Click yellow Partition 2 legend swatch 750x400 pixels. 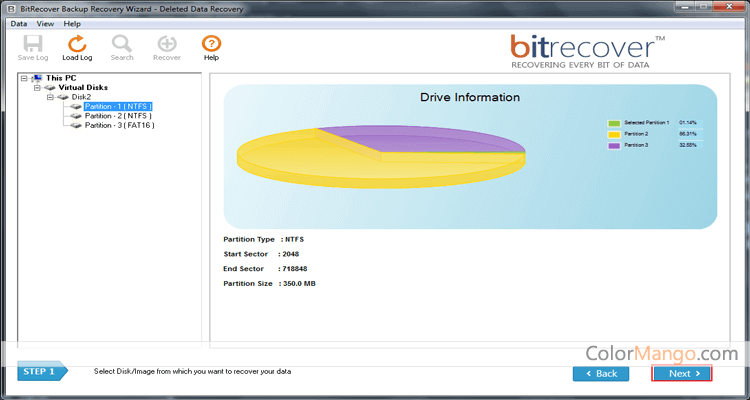pyautogui.click(x=614, y=134)
